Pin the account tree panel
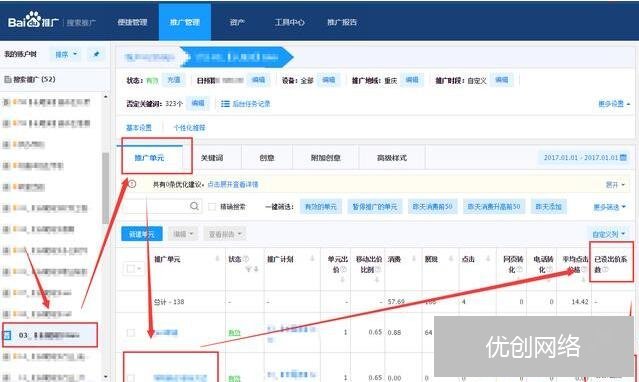The image size is (639, 382). click(96, 54)
